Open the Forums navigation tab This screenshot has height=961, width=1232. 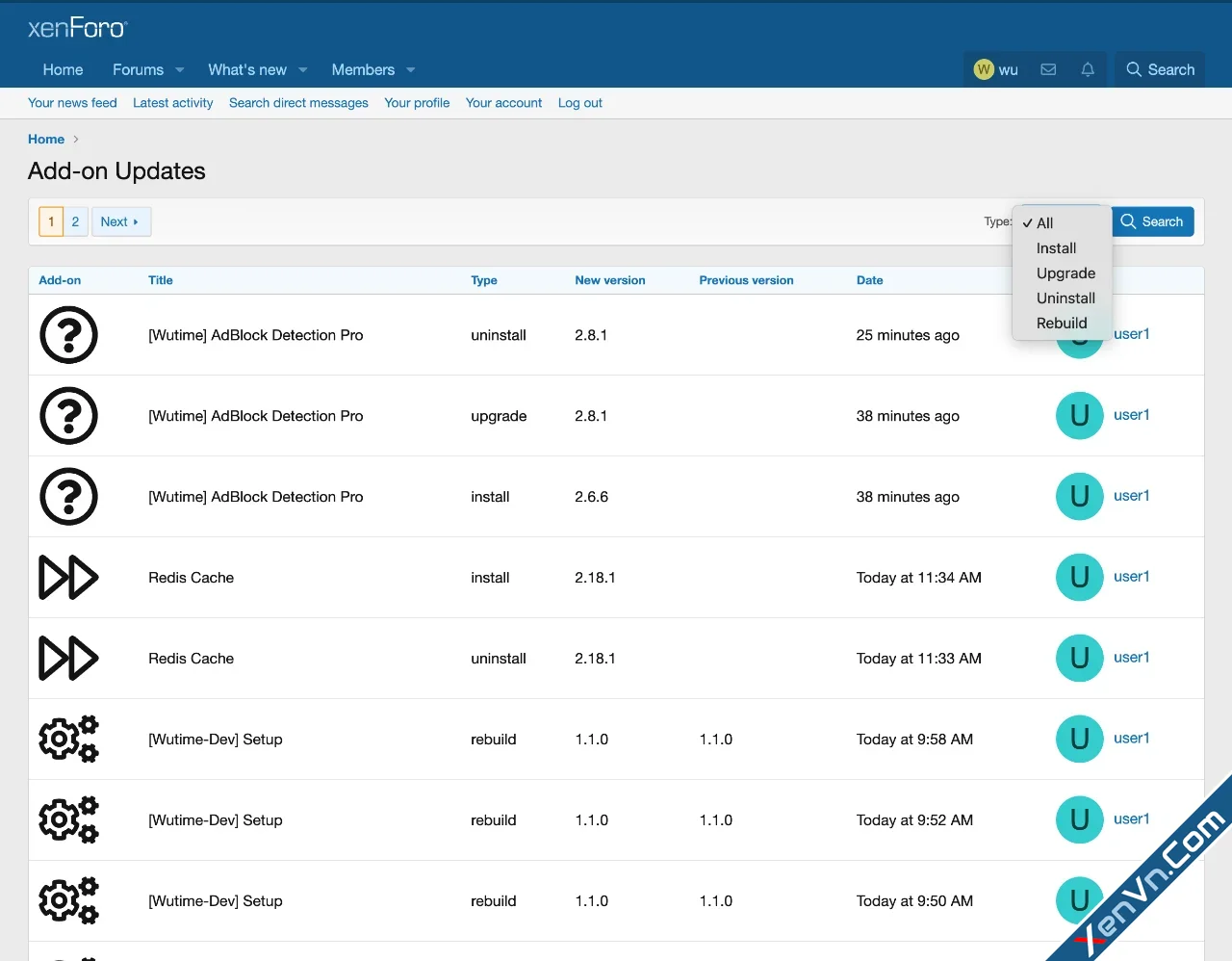point(138,70)
